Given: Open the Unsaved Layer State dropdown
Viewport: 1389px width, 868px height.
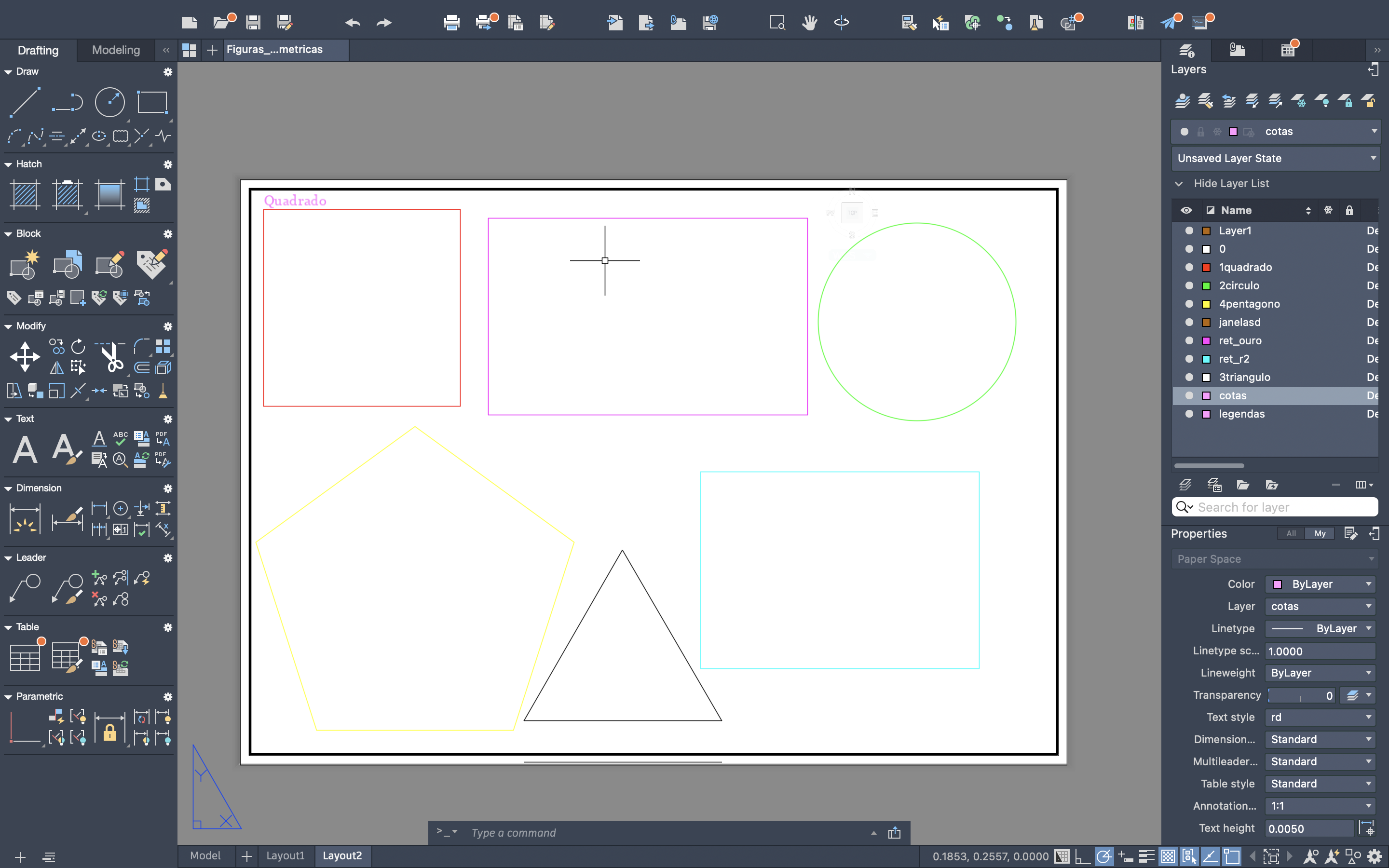Looking at the screenshot, I should 1275,158.
